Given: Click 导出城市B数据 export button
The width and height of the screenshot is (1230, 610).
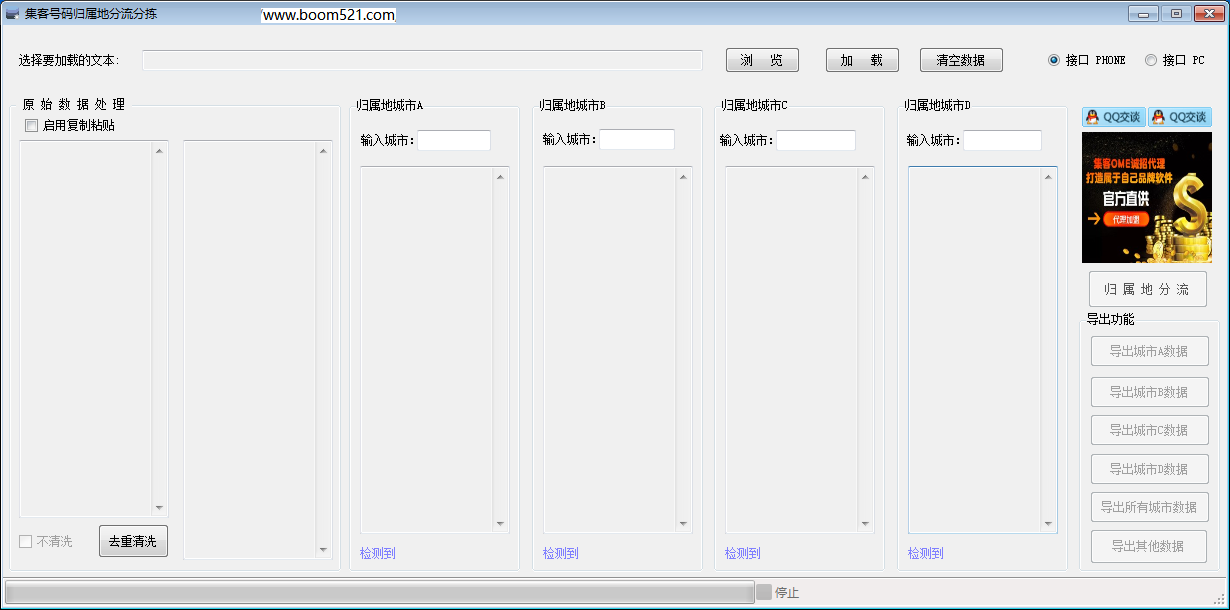Looking at the screenshot, I should pos(1149,392).
